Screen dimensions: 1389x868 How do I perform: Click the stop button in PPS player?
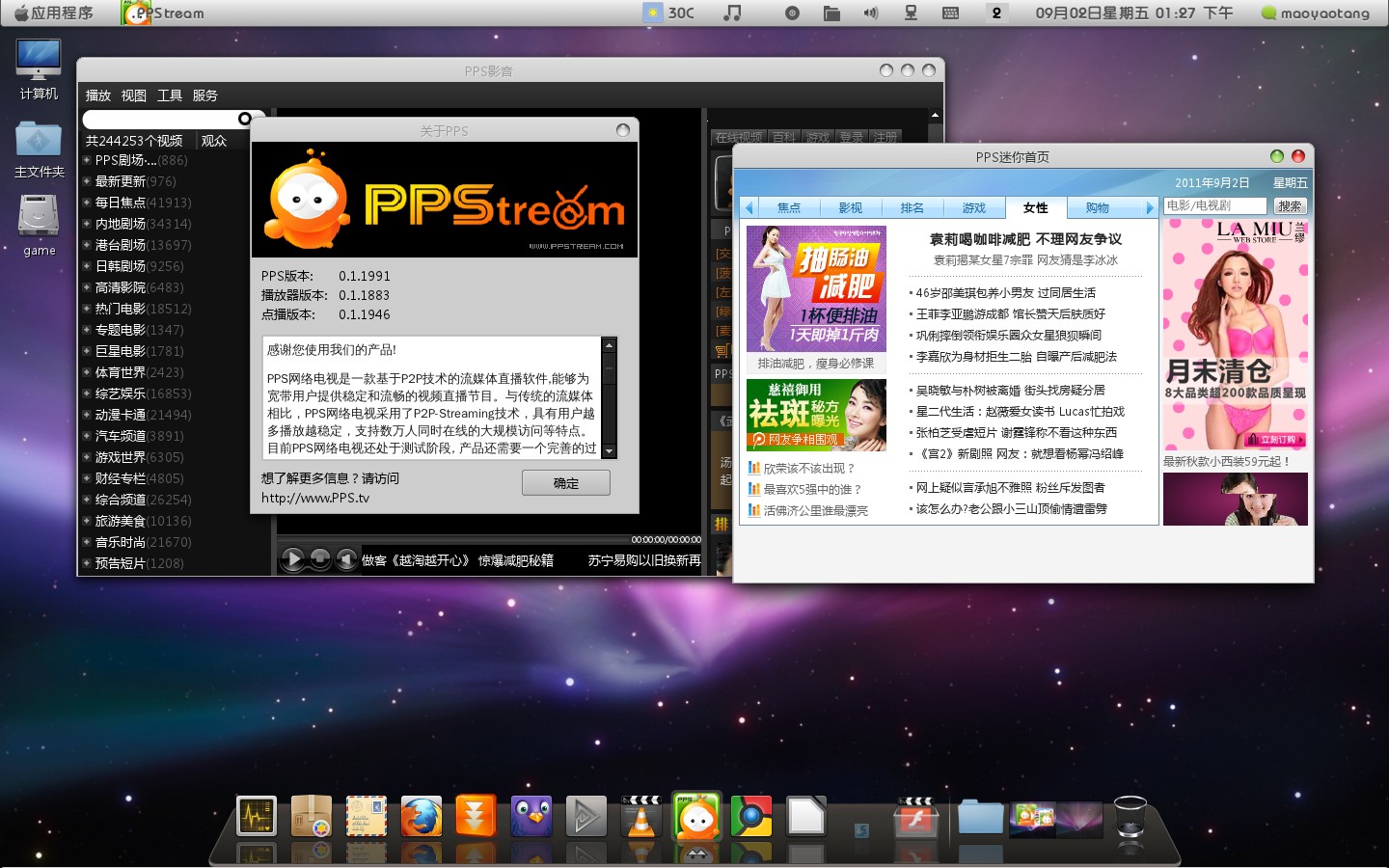coord(320,558)
